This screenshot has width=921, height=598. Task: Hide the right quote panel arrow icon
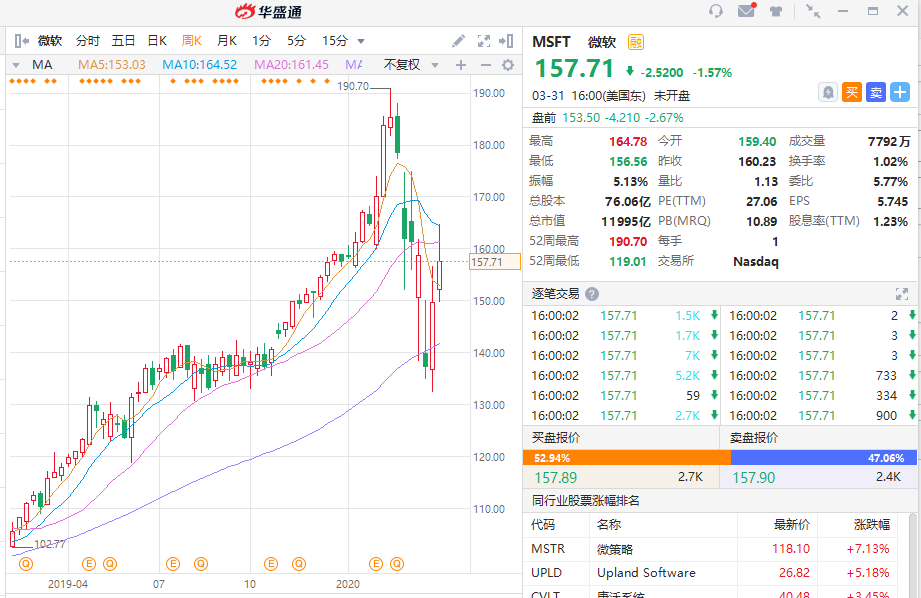pyautogui.click(x=506, y=41)
